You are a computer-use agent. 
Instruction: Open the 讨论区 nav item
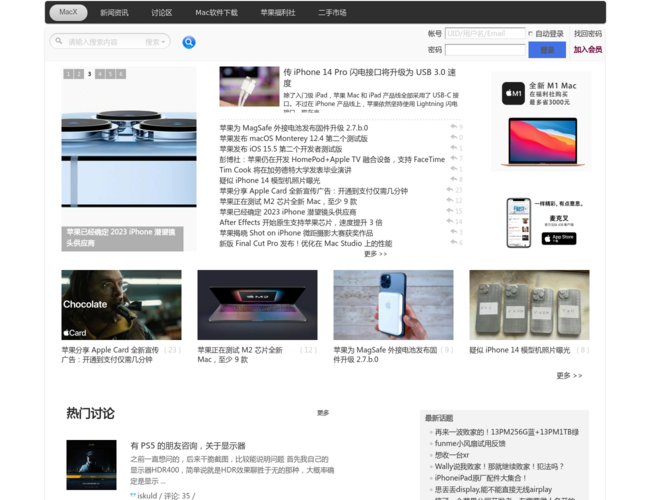coord(162,13)
